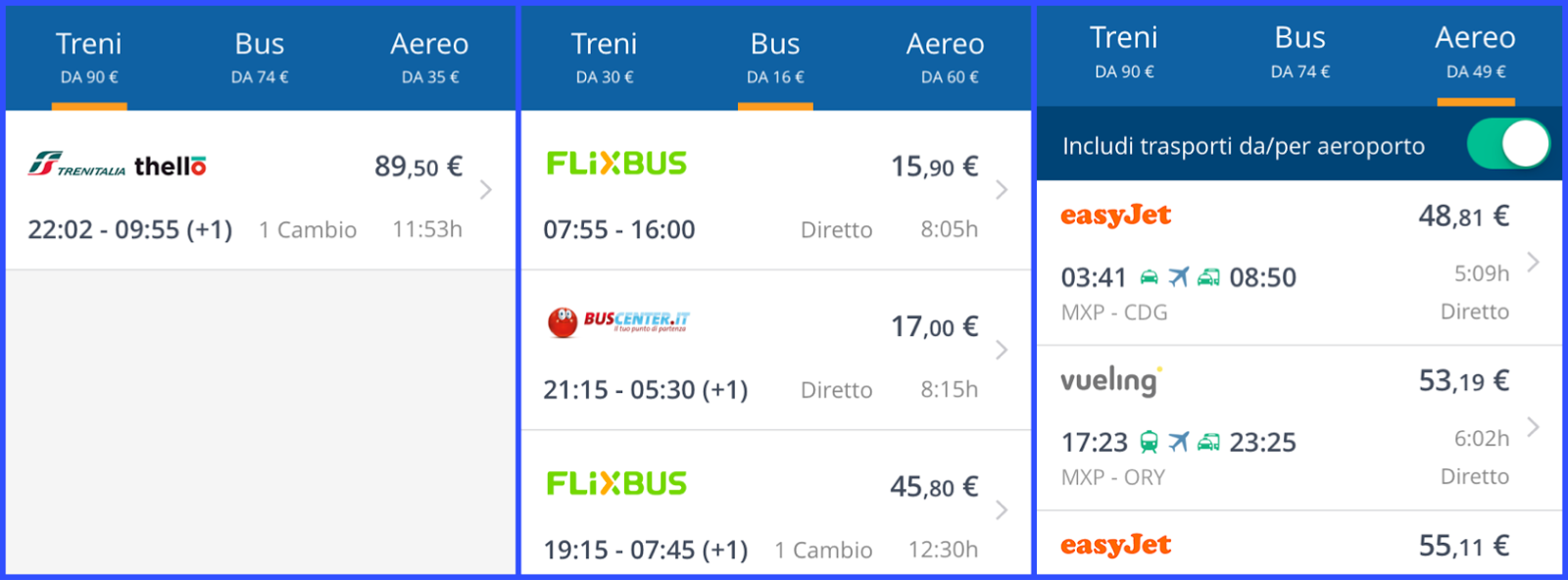1568x580 pixels.
Task: Click the Buscenter.it red ball logo
Action: (x=563, y=321)
